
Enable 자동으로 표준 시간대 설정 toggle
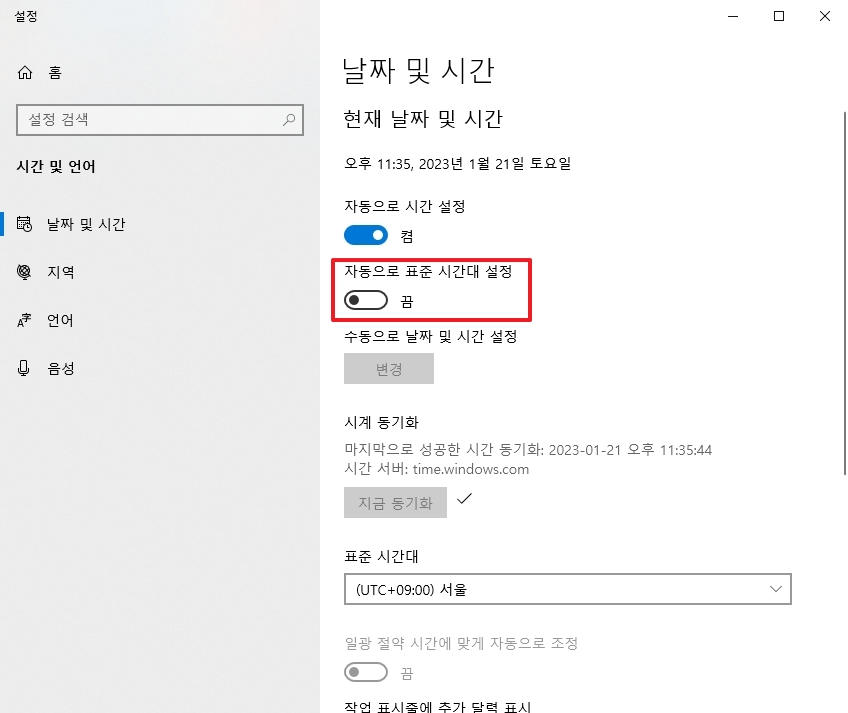(x=366, y=300)
